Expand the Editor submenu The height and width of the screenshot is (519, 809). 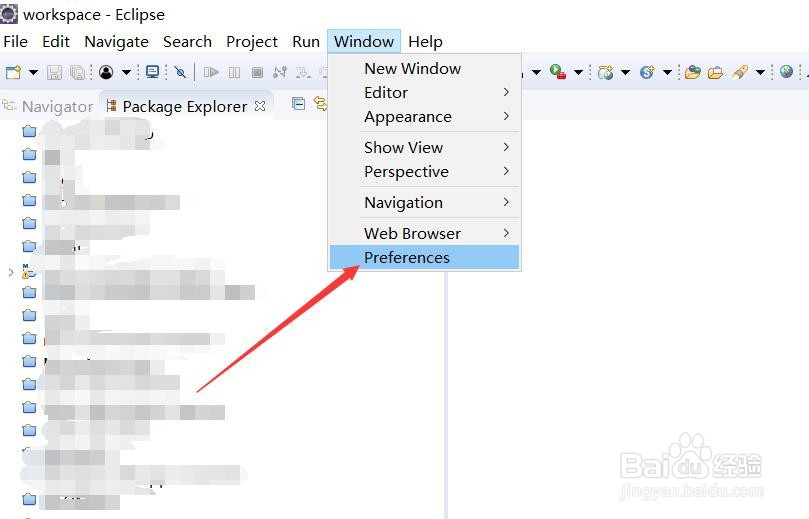pyautogui.click(x=424, y=92)
